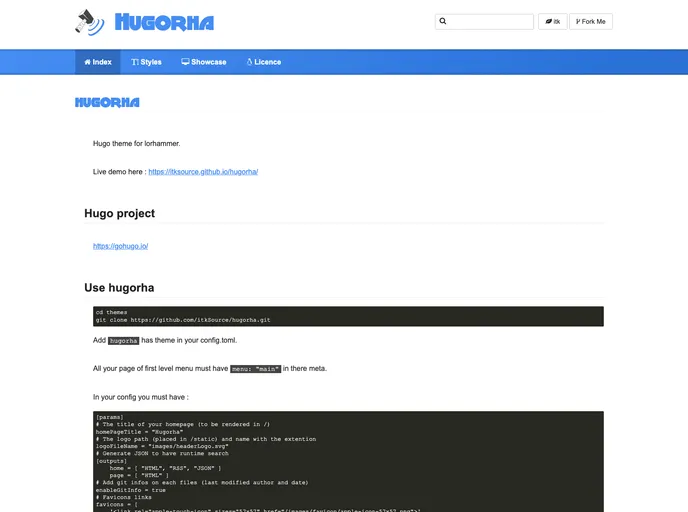688x512 pixels.
Task: Follow the gohugo.io link
Action: click(x=120, y=246)
